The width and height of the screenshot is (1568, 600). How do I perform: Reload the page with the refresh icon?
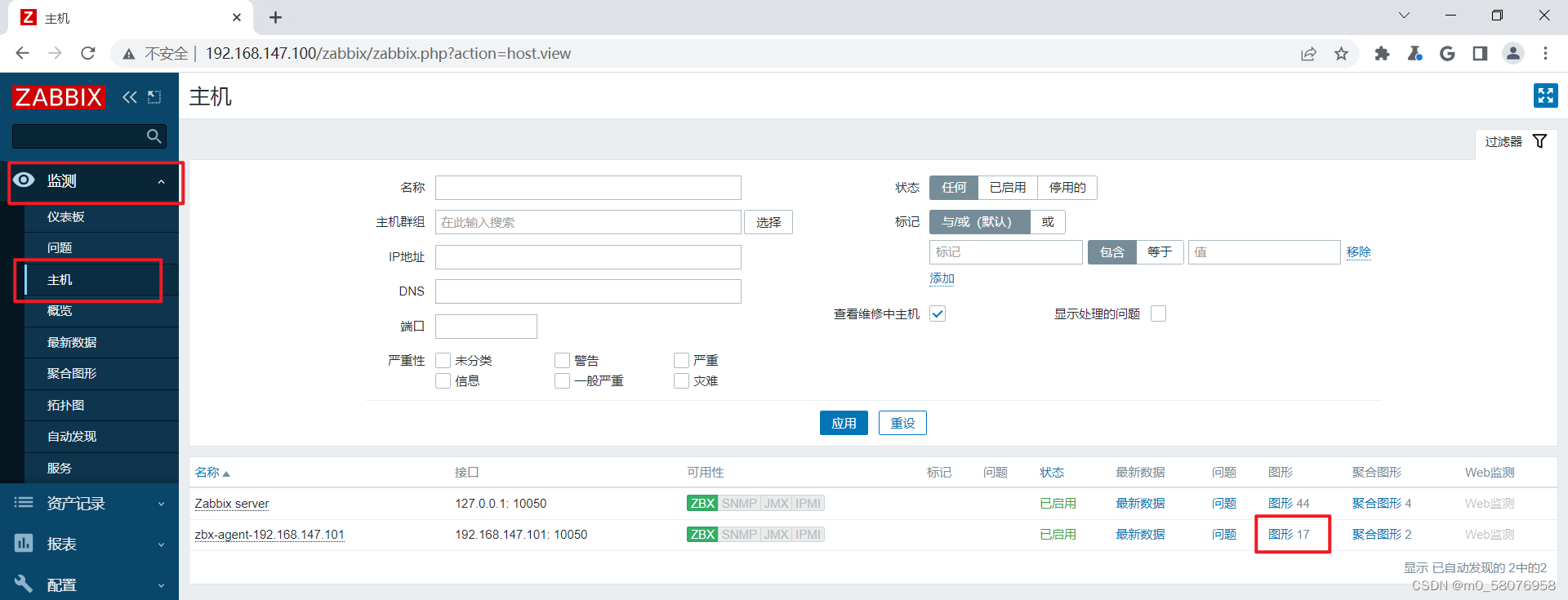[x=88, y=53]
